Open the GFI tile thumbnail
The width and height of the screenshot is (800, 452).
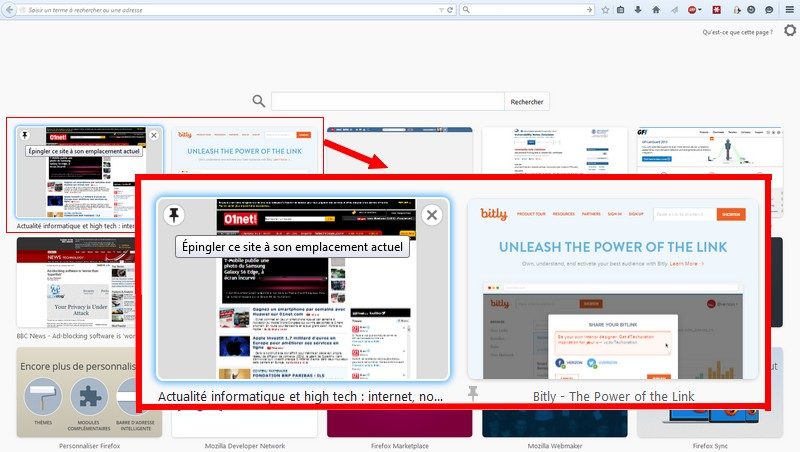709,150
